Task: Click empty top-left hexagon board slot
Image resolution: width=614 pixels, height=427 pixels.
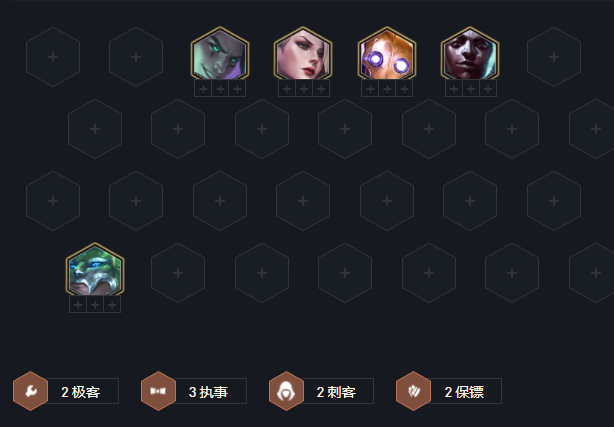Action: tap(53, 57)
